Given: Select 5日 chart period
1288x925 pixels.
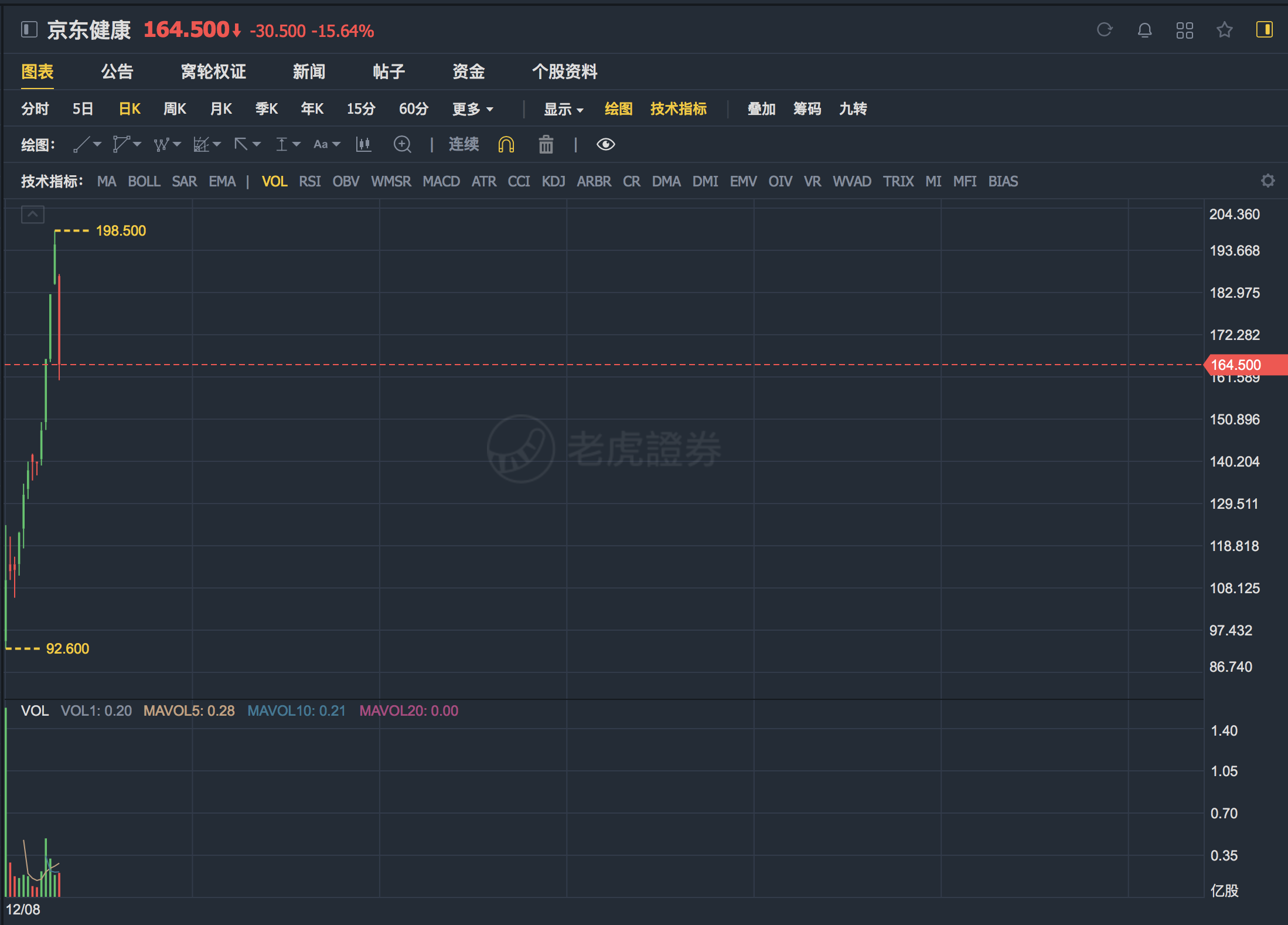Looking at the screenshot, I should pyautogui.click(x=83, y=109).
